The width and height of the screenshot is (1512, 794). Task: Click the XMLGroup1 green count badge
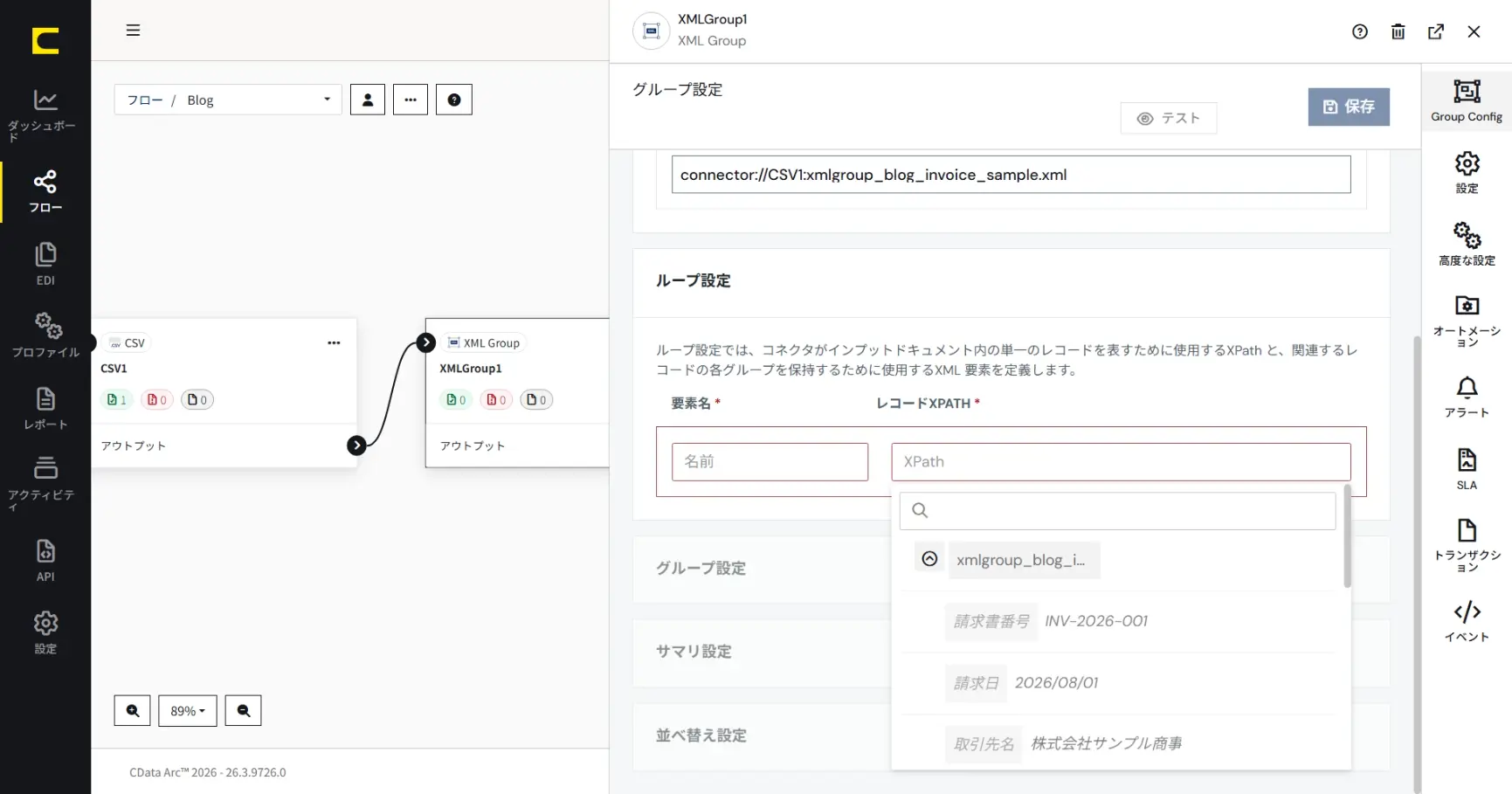pyautogui.click(x=456, y=400)
